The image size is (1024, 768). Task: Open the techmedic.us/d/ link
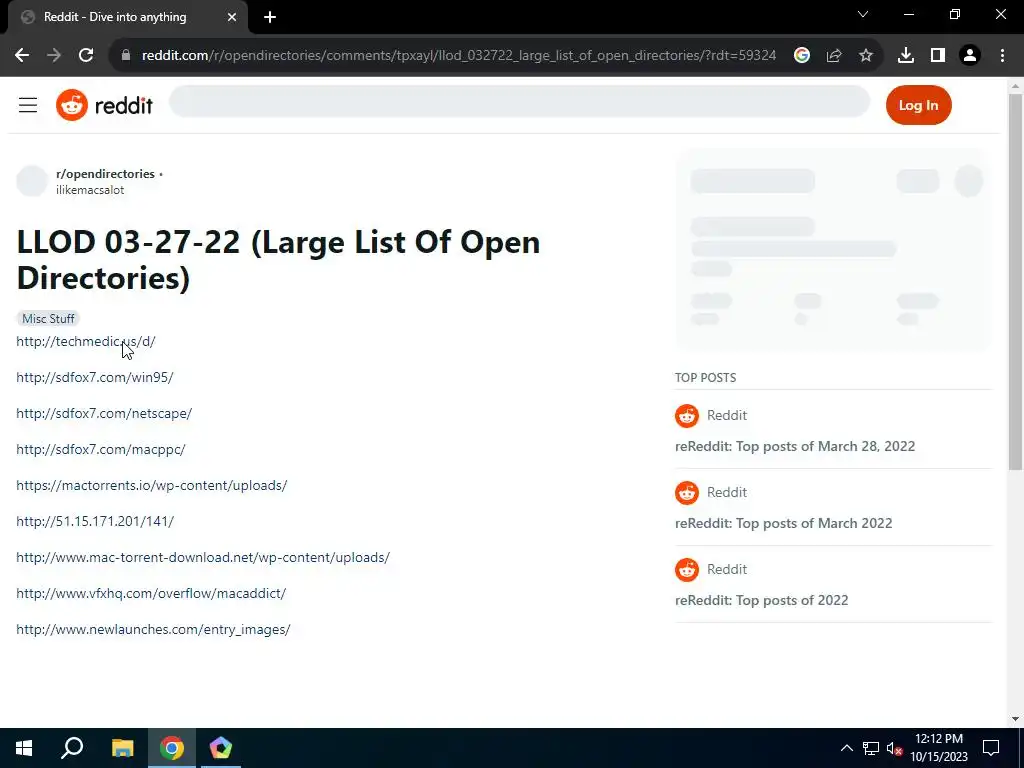pyautogui.click(x=86, y=342)
